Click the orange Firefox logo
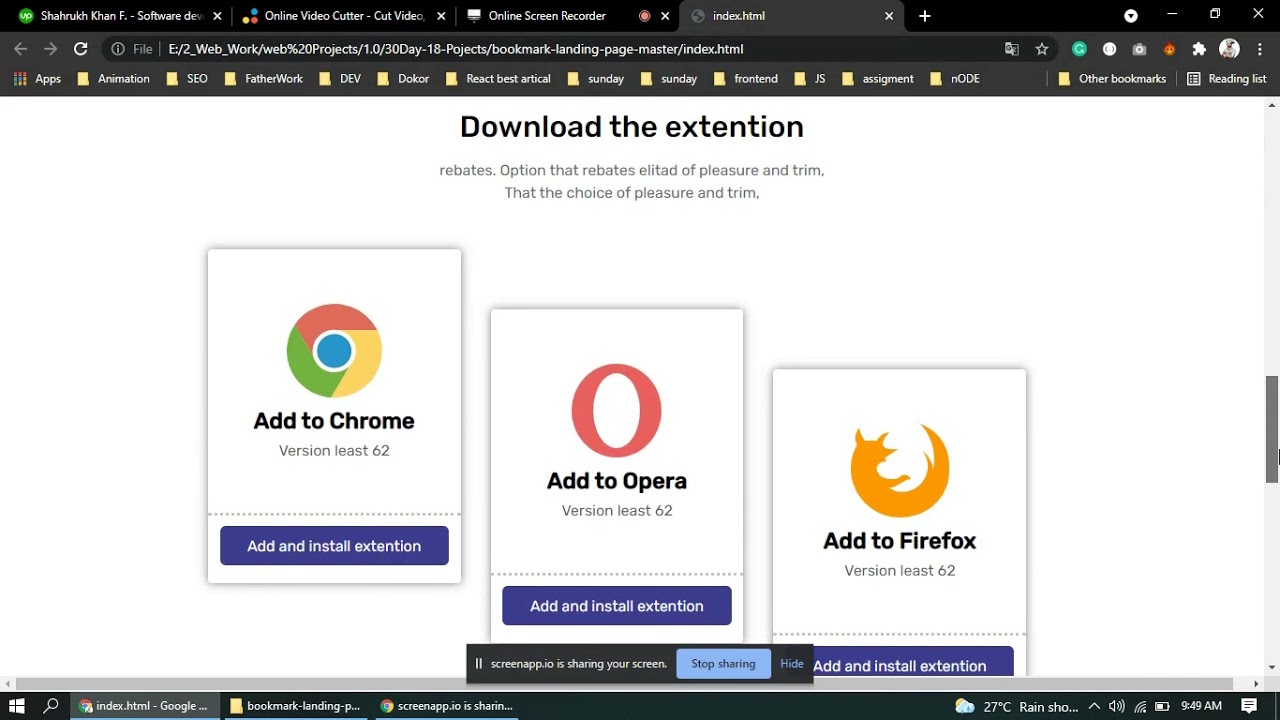Screen dimensions: 1280x720 pos(899,470)
